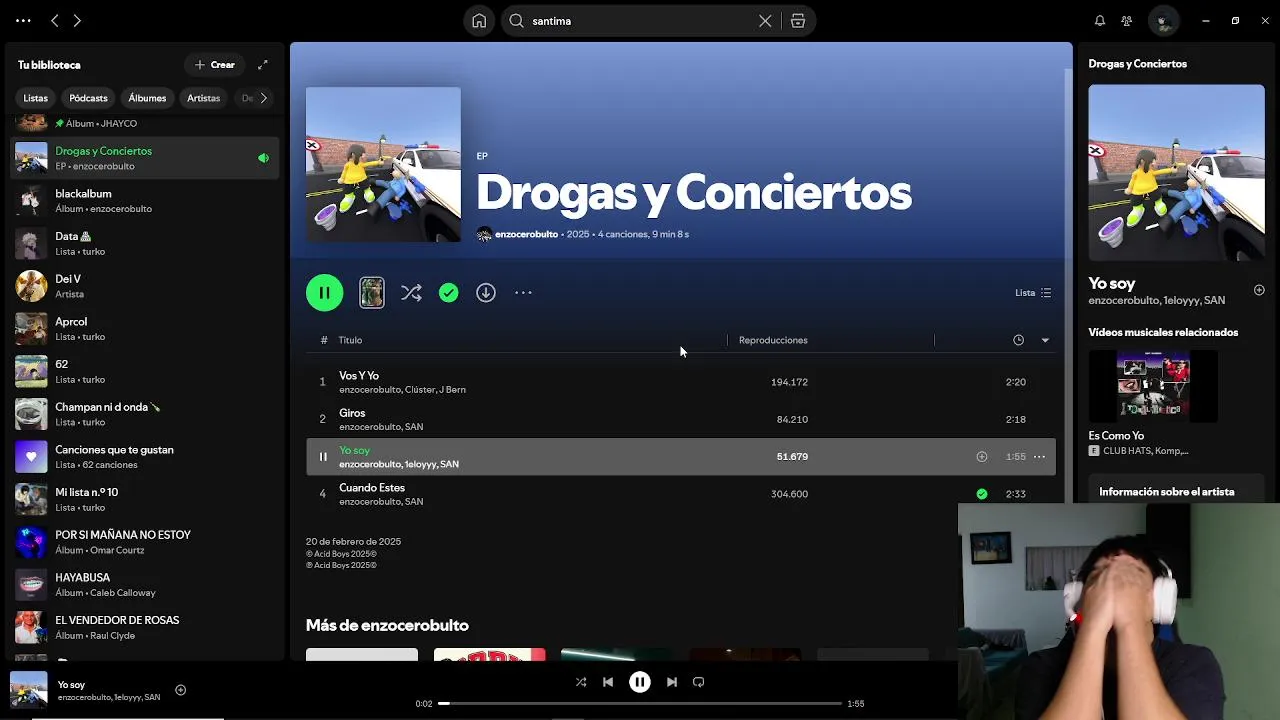Image resolution: width=1280 pixels, height=720 pixels.
Task: Toggle shuffle in the player bar
Action: [581, 682]
